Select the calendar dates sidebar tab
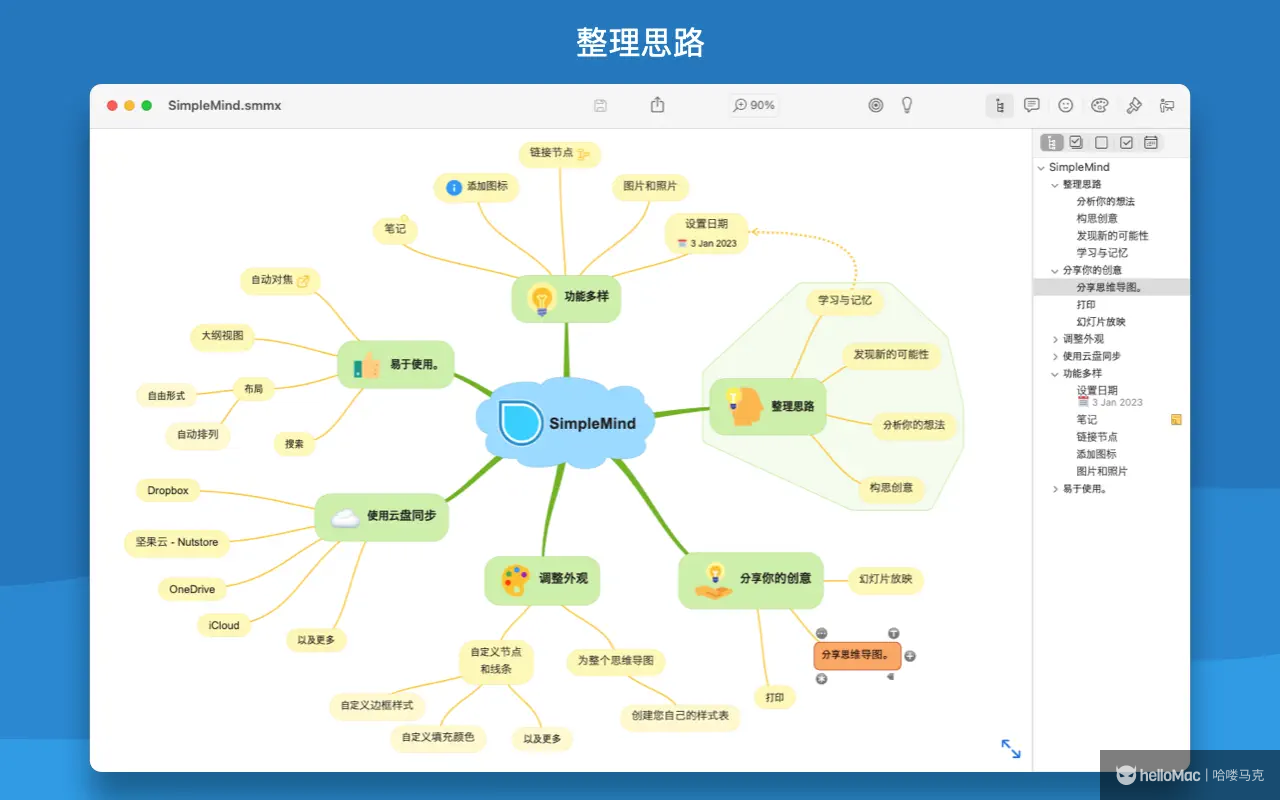The width and height of the screenshot is (1280, 800). point(1151,143)
